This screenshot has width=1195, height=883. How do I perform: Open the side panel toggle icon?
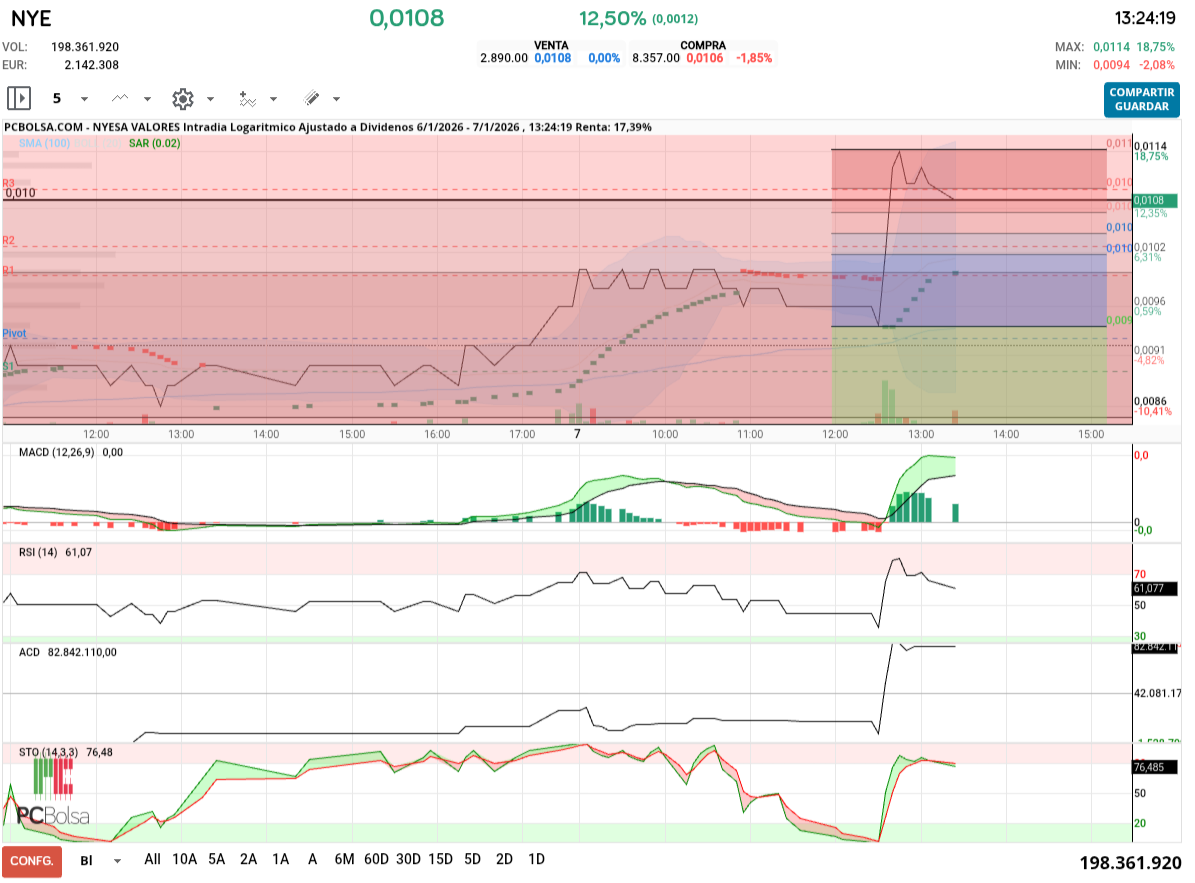click(x=19, y=98)
